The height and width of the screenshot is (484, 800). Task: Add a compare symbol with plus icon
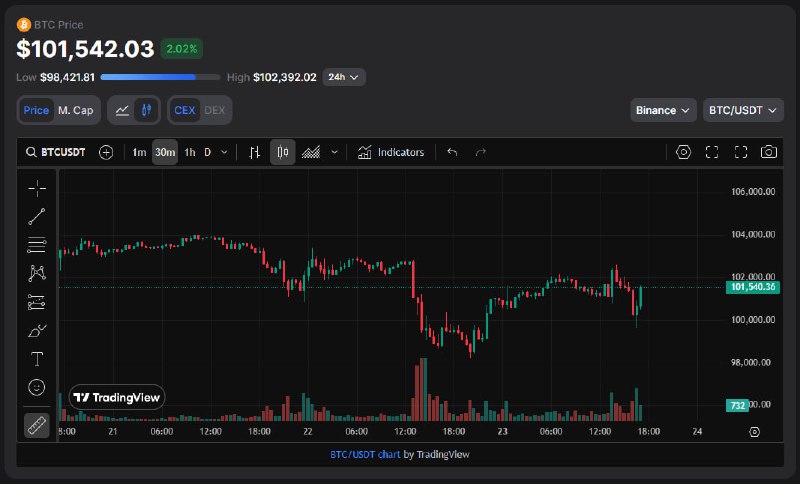point(106,152)
